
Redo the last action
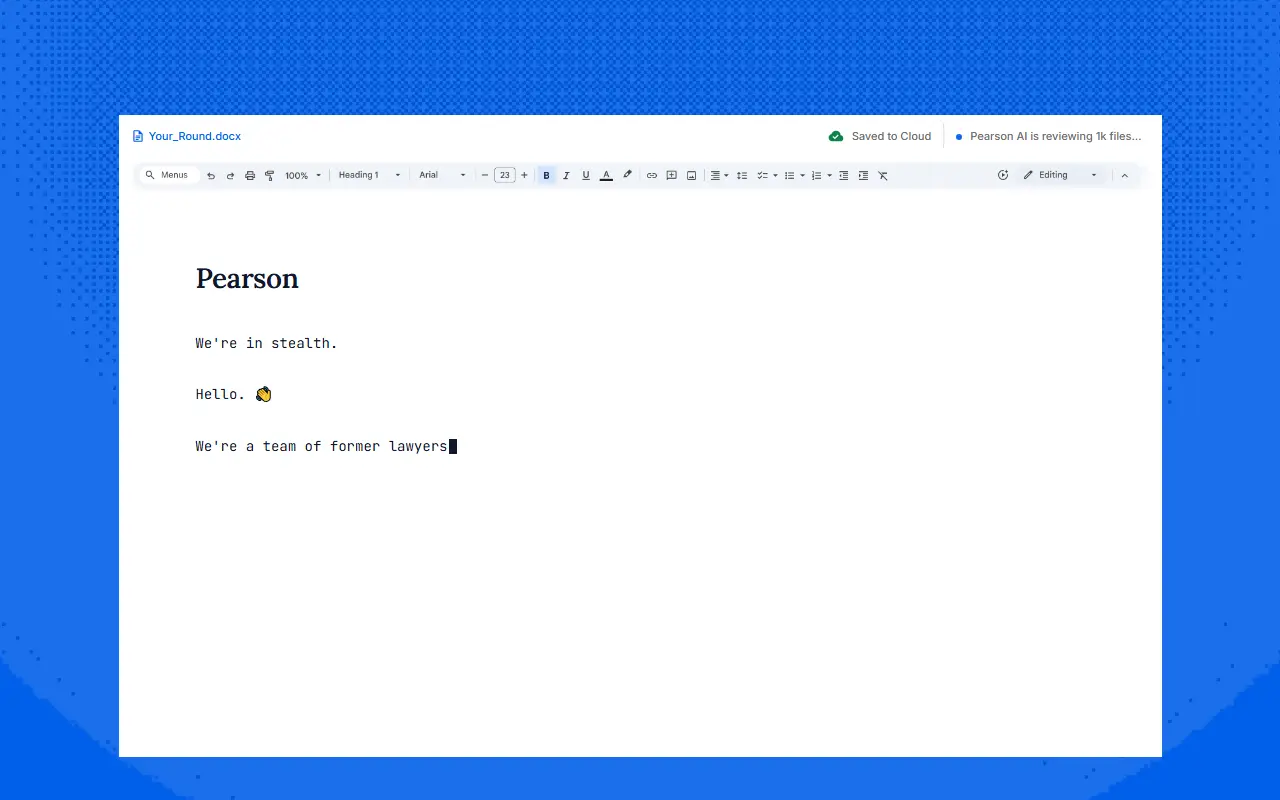(230, 175)
